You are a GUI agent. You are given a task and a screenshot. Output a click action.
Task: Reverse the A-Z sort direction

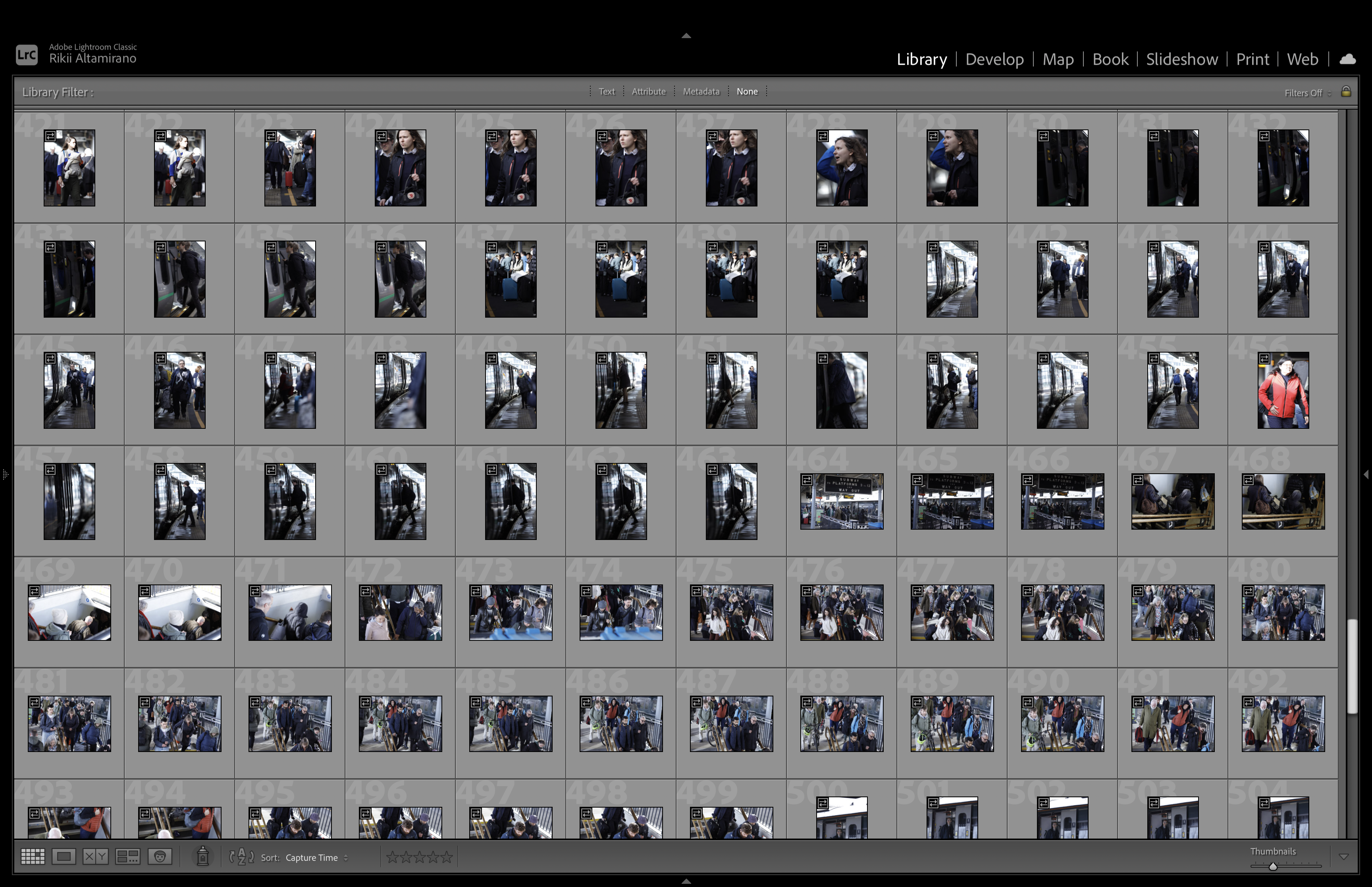click(x=242, y=857)
